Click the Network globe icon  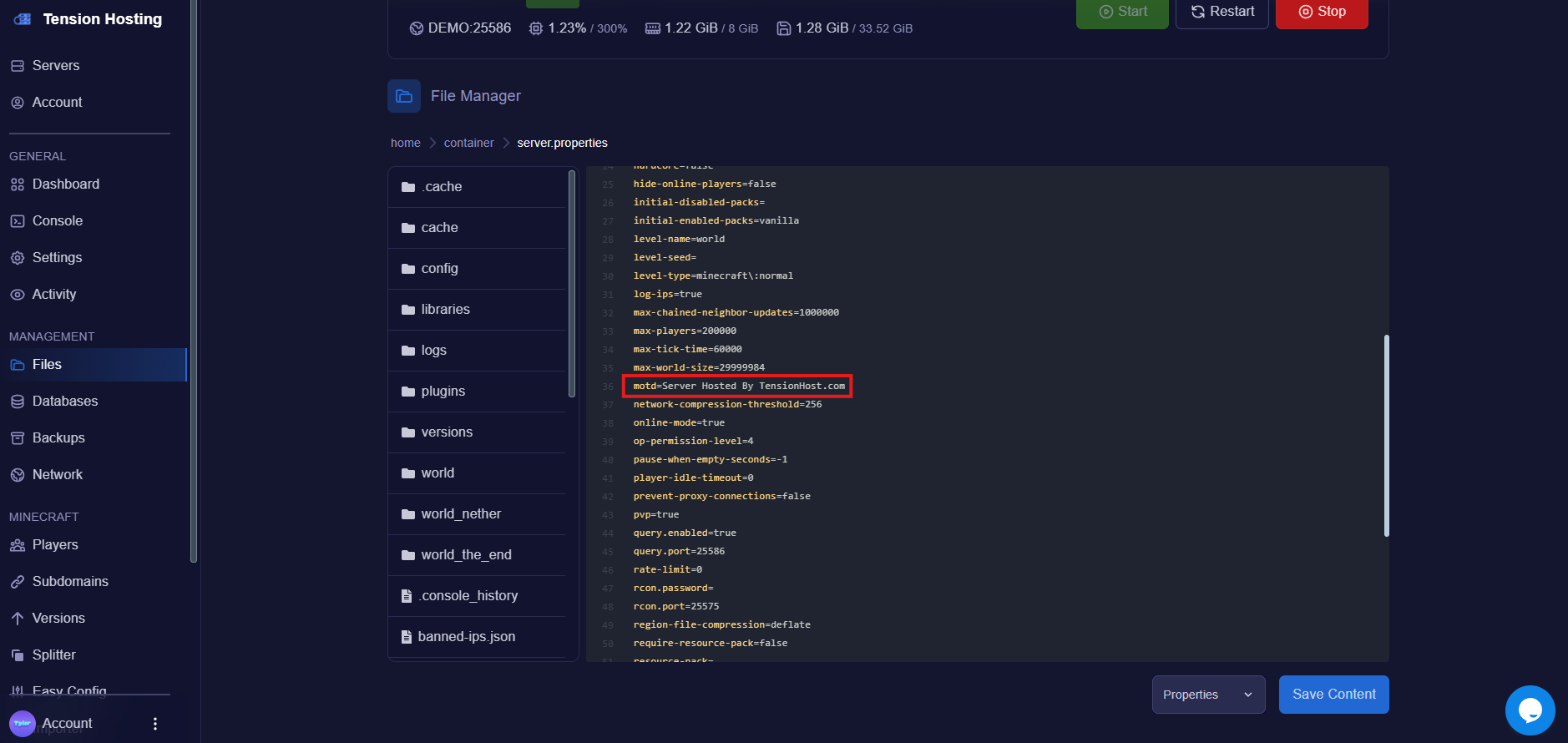(x=18, y=475)
